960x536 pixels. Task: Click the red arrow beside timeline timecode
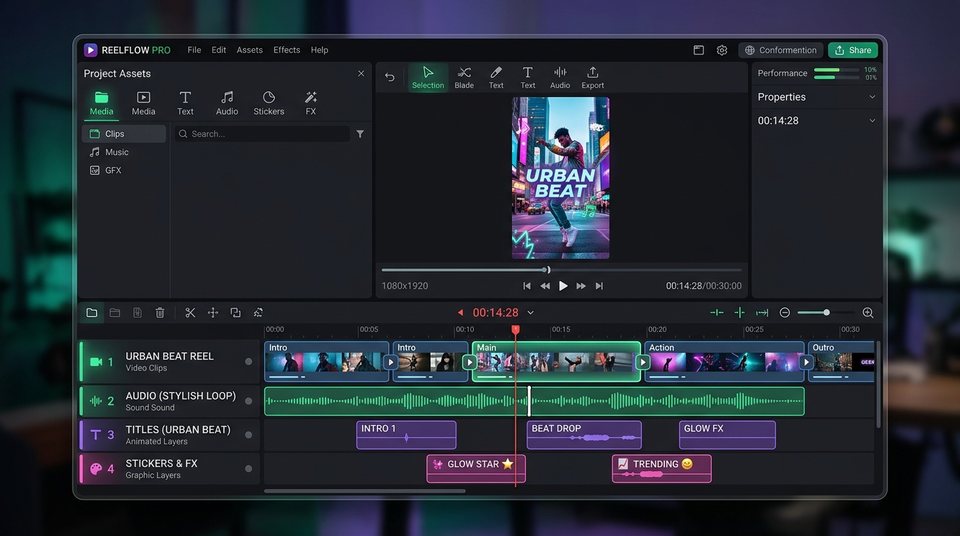460,312
